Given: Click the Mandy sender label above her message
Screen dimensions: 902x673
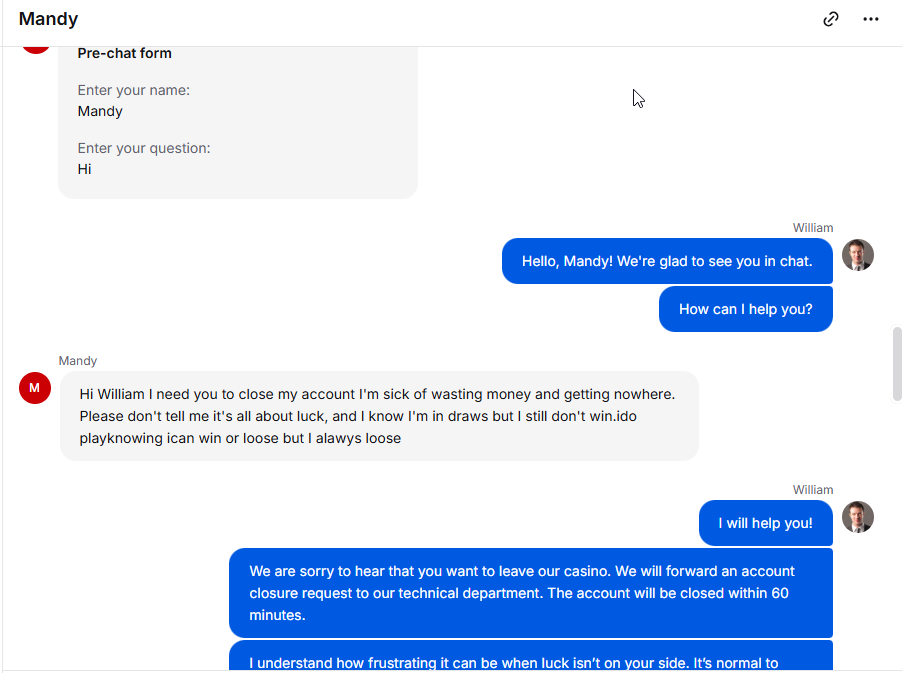Looking at the screenshot, I should point(78,361).
